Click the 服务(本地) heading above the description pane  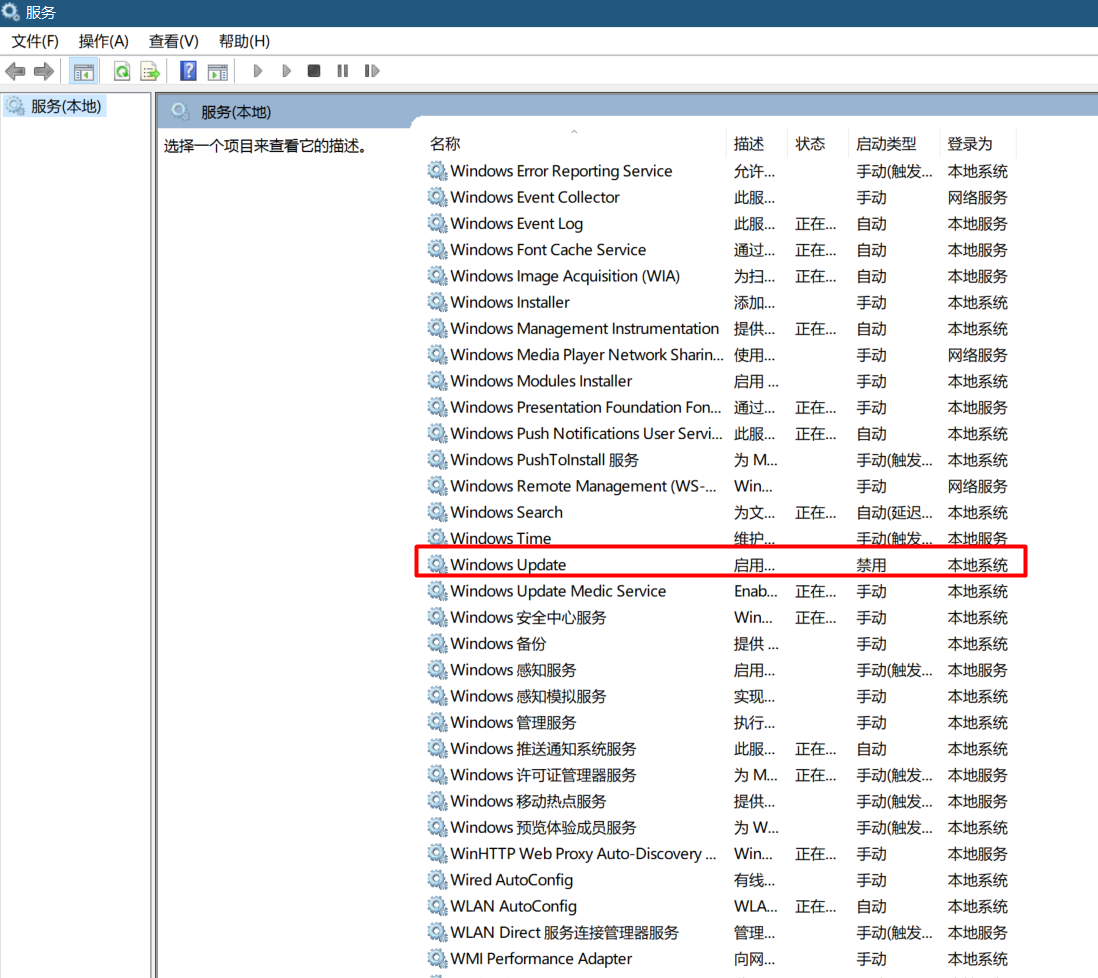(236, 112)
